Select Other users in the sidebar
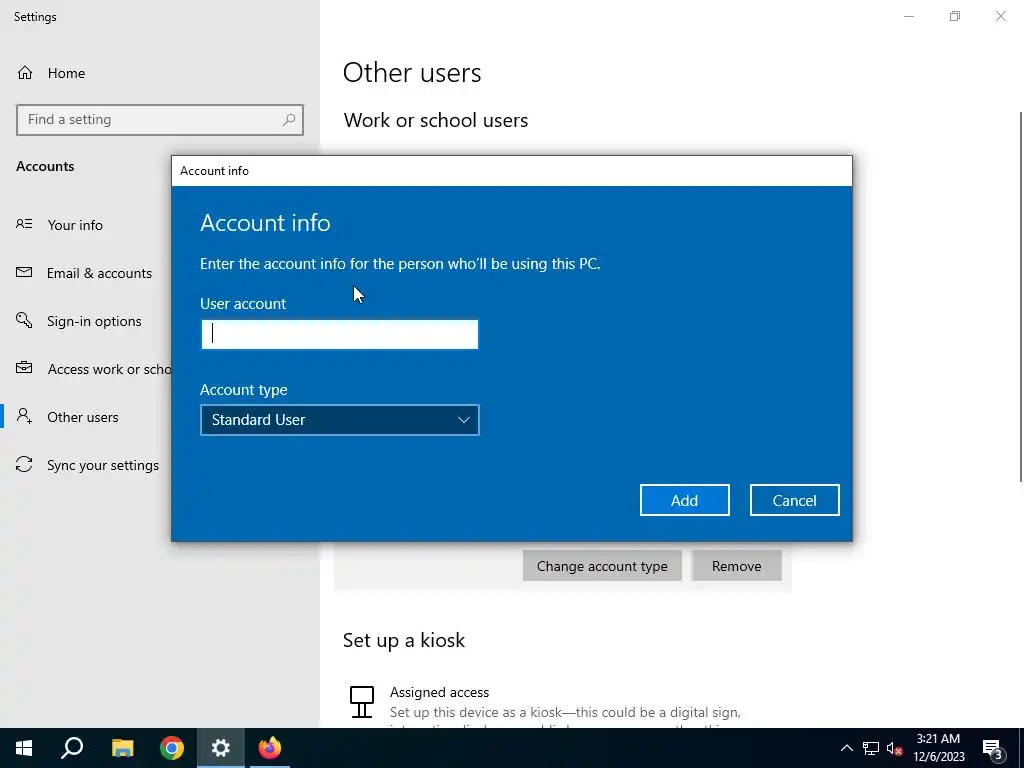Viewport: 1024px width, 768px height. point(83,417)
